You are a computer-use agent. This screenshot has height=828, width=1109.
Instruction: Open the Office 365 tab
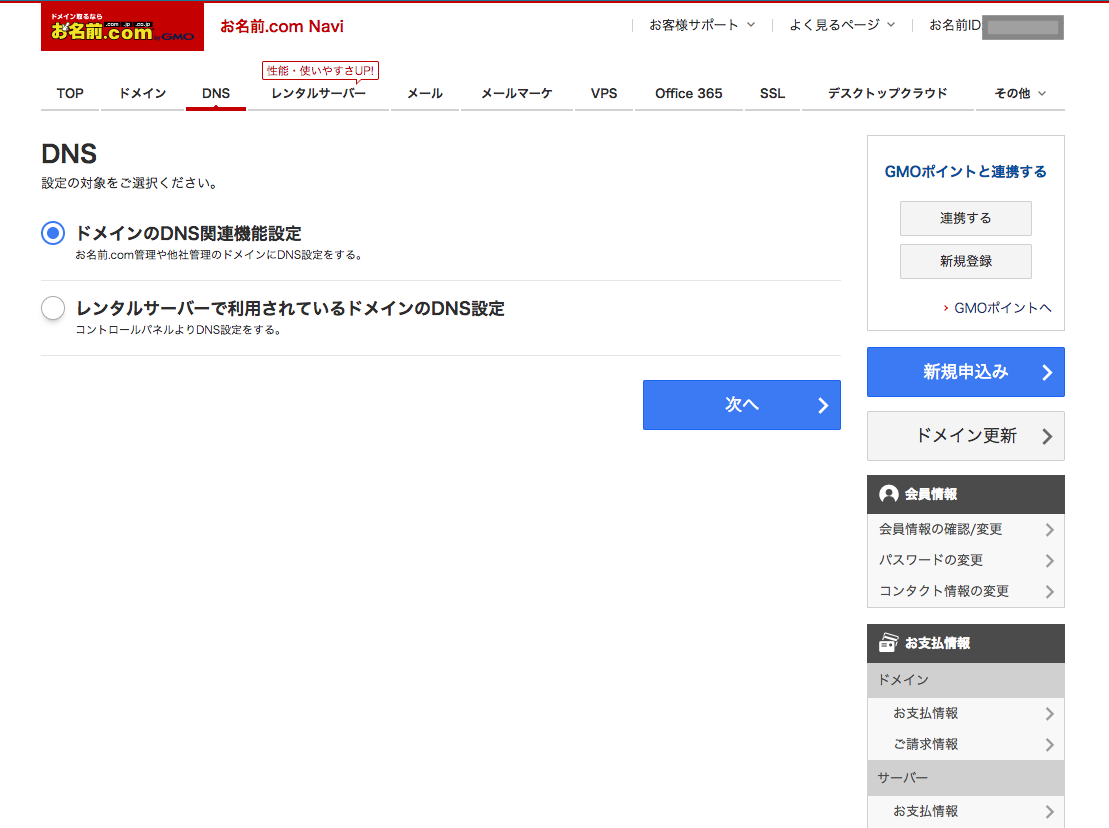(689, 93)
